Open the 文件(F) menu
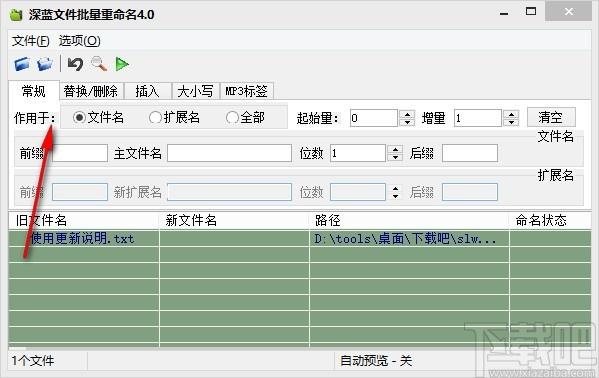Screen dimensions: 599x378 [x=30, y=41]
